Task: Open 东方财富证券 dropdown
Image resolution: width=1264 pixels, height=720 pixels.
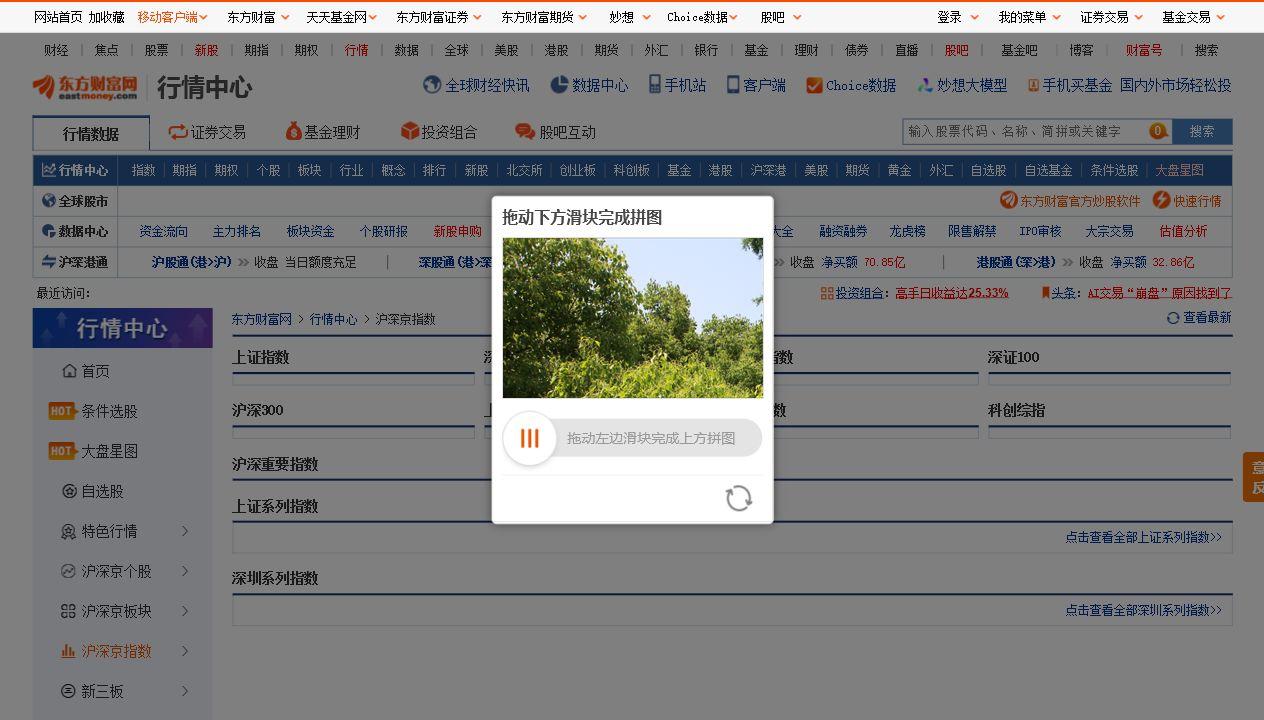Action: [x=439, y=17]
